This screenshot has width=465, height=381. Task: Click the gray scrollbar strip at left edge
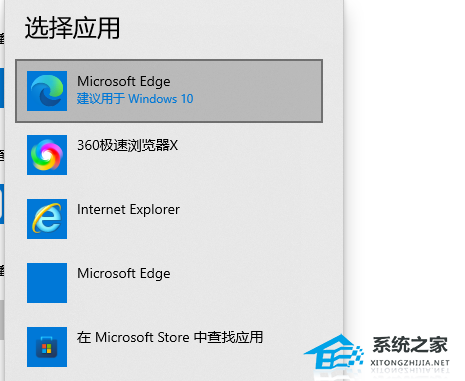(x=2, y=319)
